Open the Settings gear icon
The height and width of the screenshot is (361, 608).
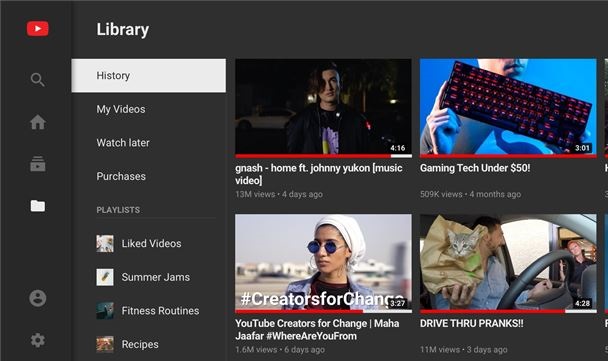pyautogui.click(x=38, y=340)
